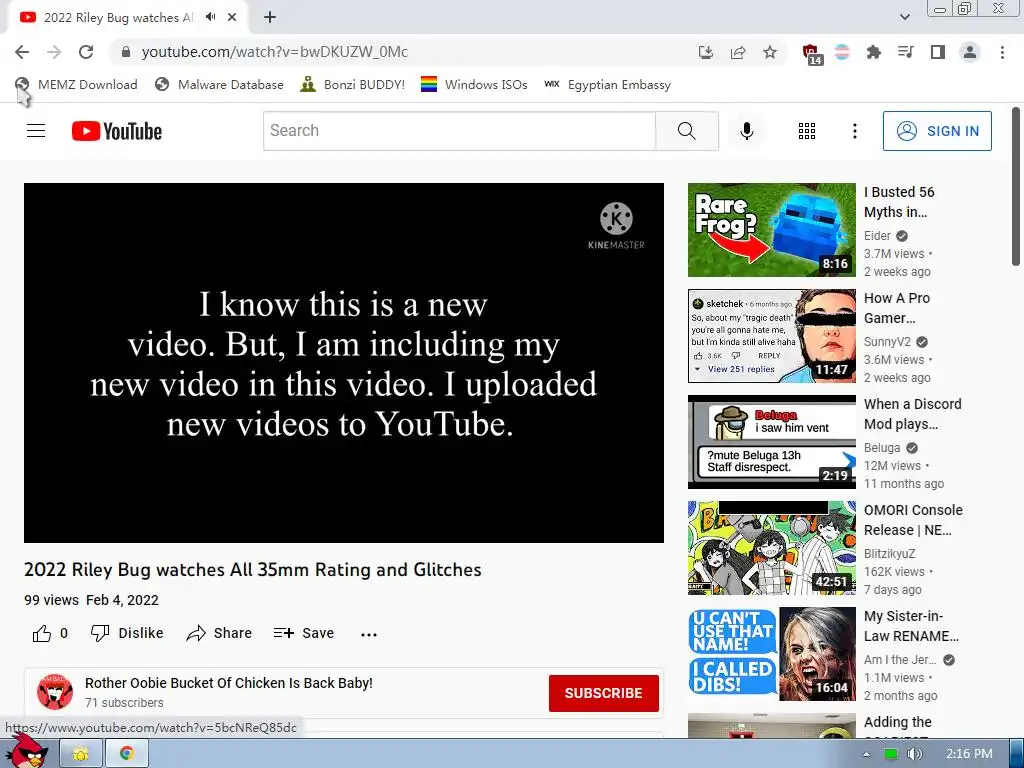
Task: Open the Chrome profile avatar
Action: click(x=970, y=52)
